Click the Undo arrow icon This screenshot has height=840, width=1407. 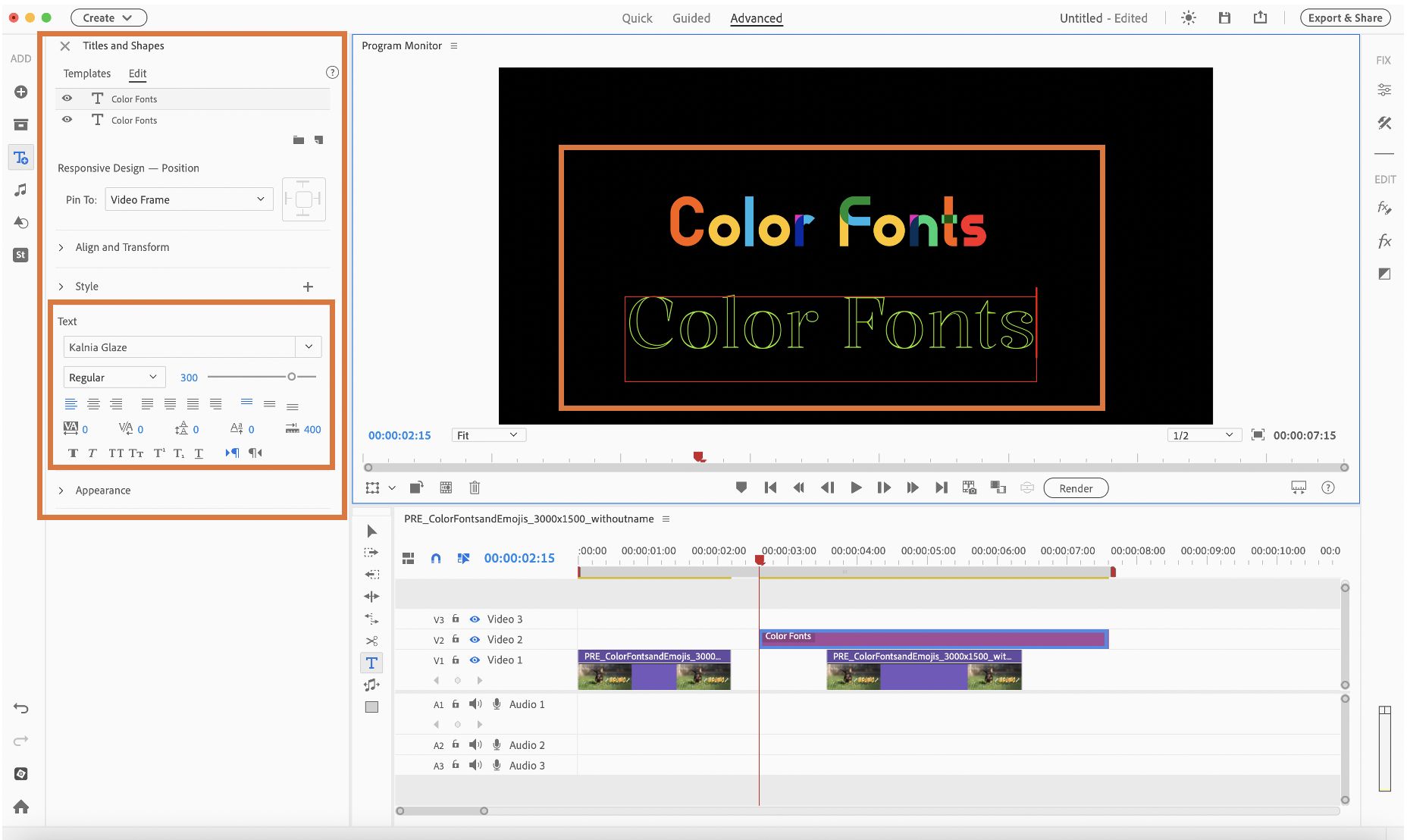click(21, 709)
